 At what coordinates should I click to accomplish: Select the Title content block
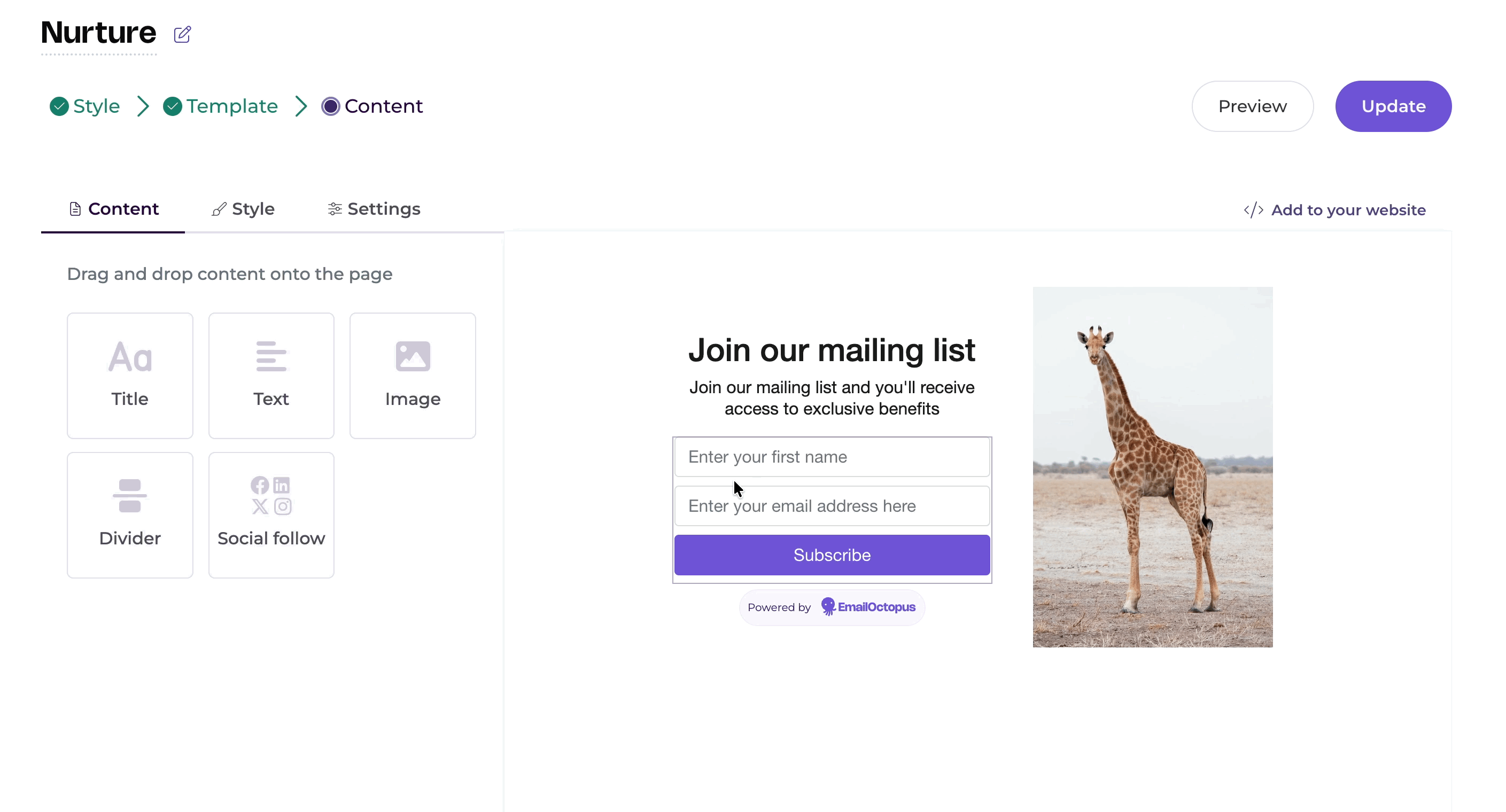point(130,376)
